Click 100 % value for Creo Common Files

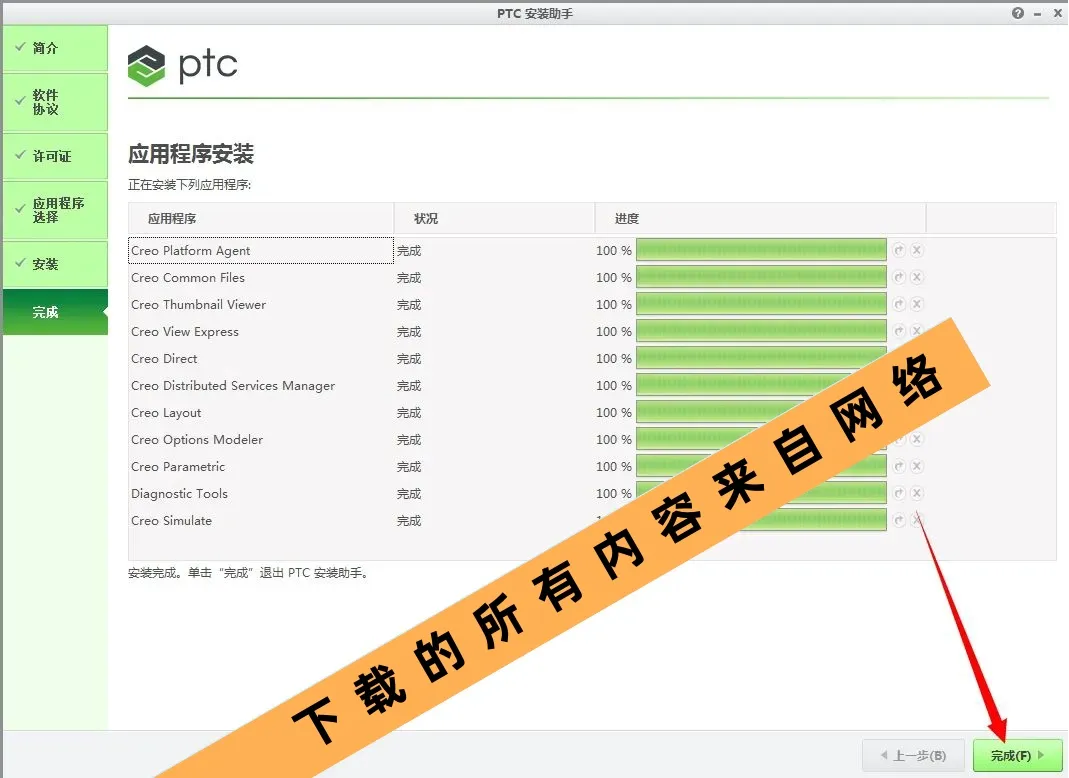pyautogui.click(x=614, y=278)
